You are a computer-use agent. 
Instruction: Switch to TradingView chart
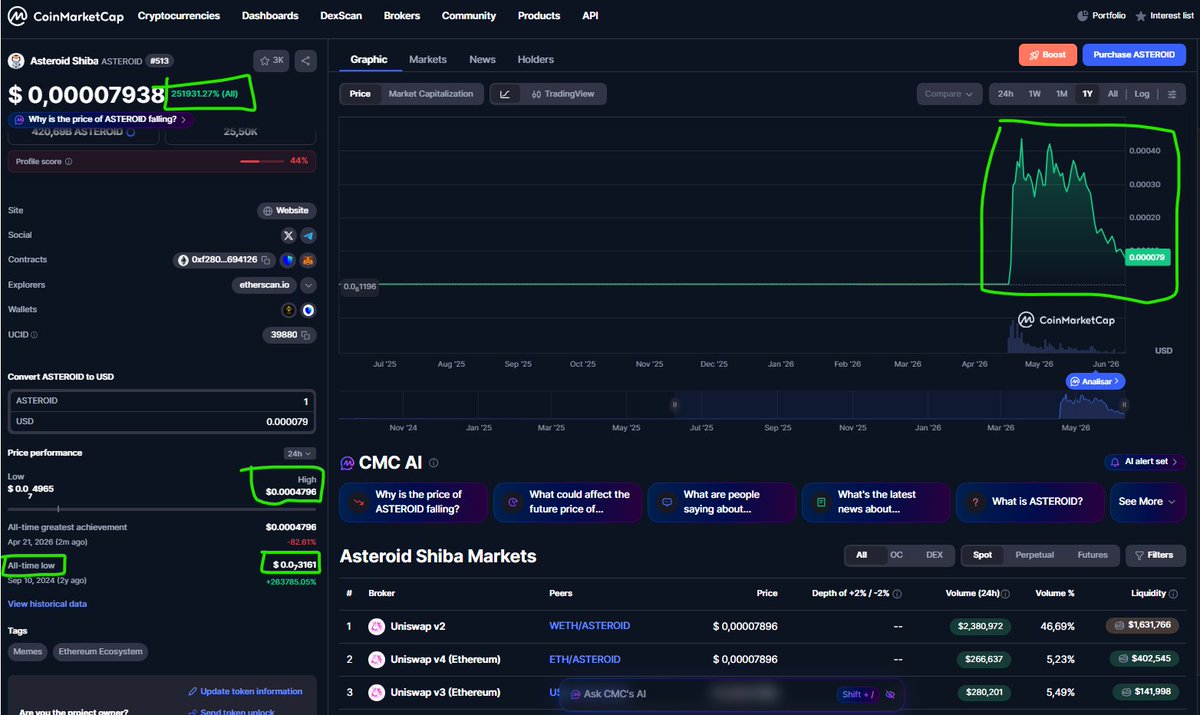(563, 94)
